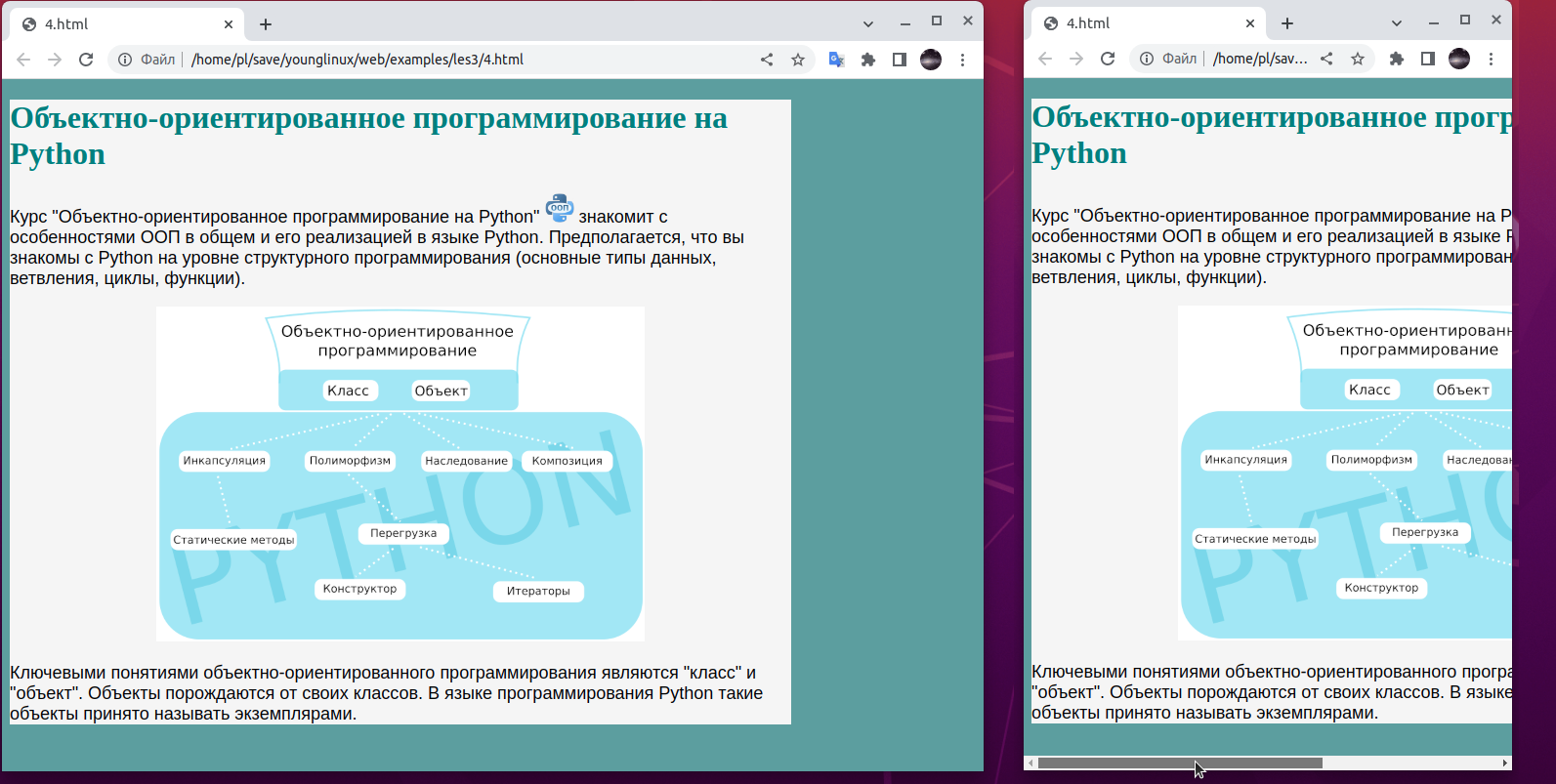Screen dimensions: 1556x784
Task: Maximize the right browser window
Action: (x=1465, y=21)
